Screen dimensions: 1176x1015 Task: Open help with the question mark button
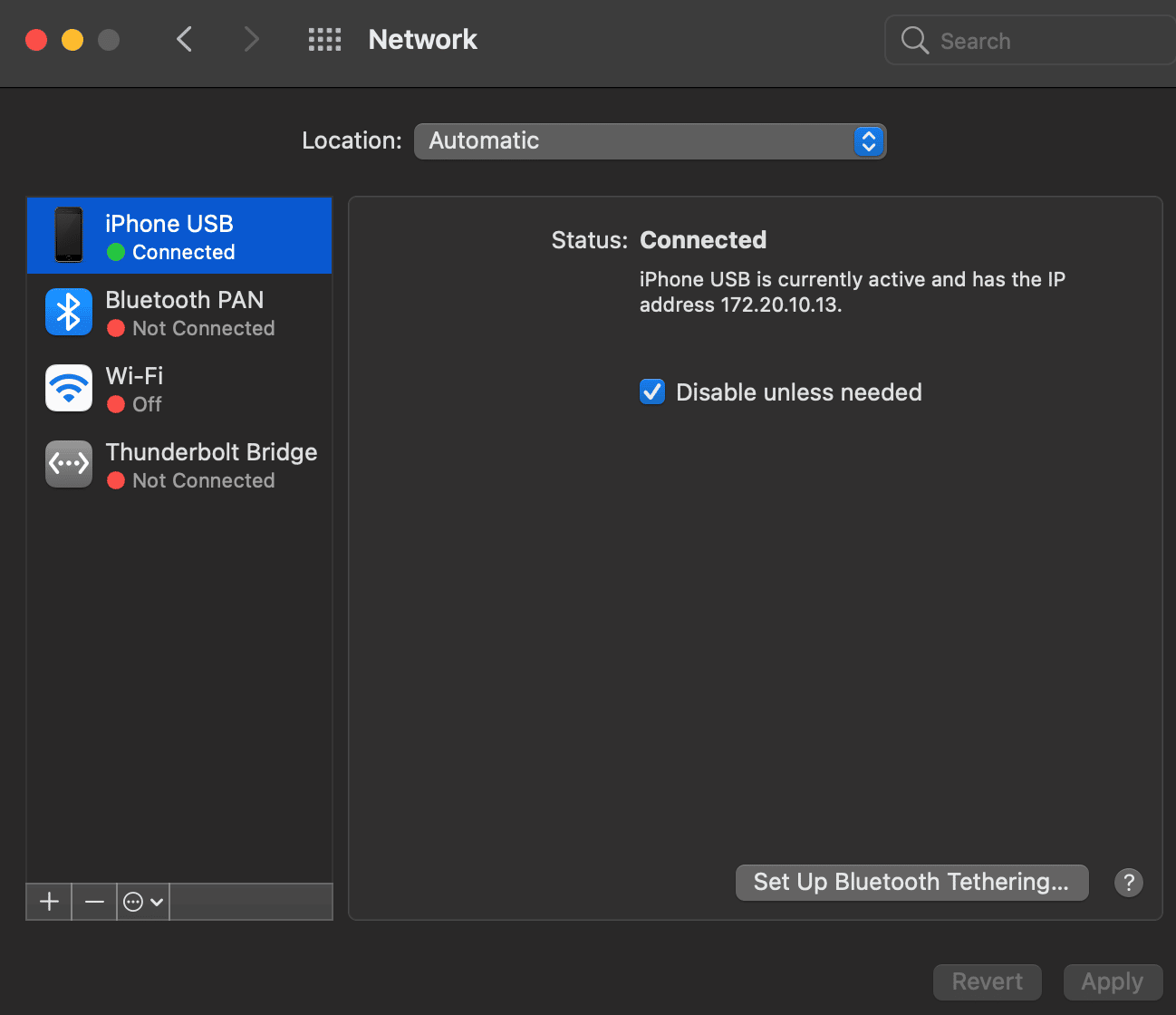click(1128, 882)
